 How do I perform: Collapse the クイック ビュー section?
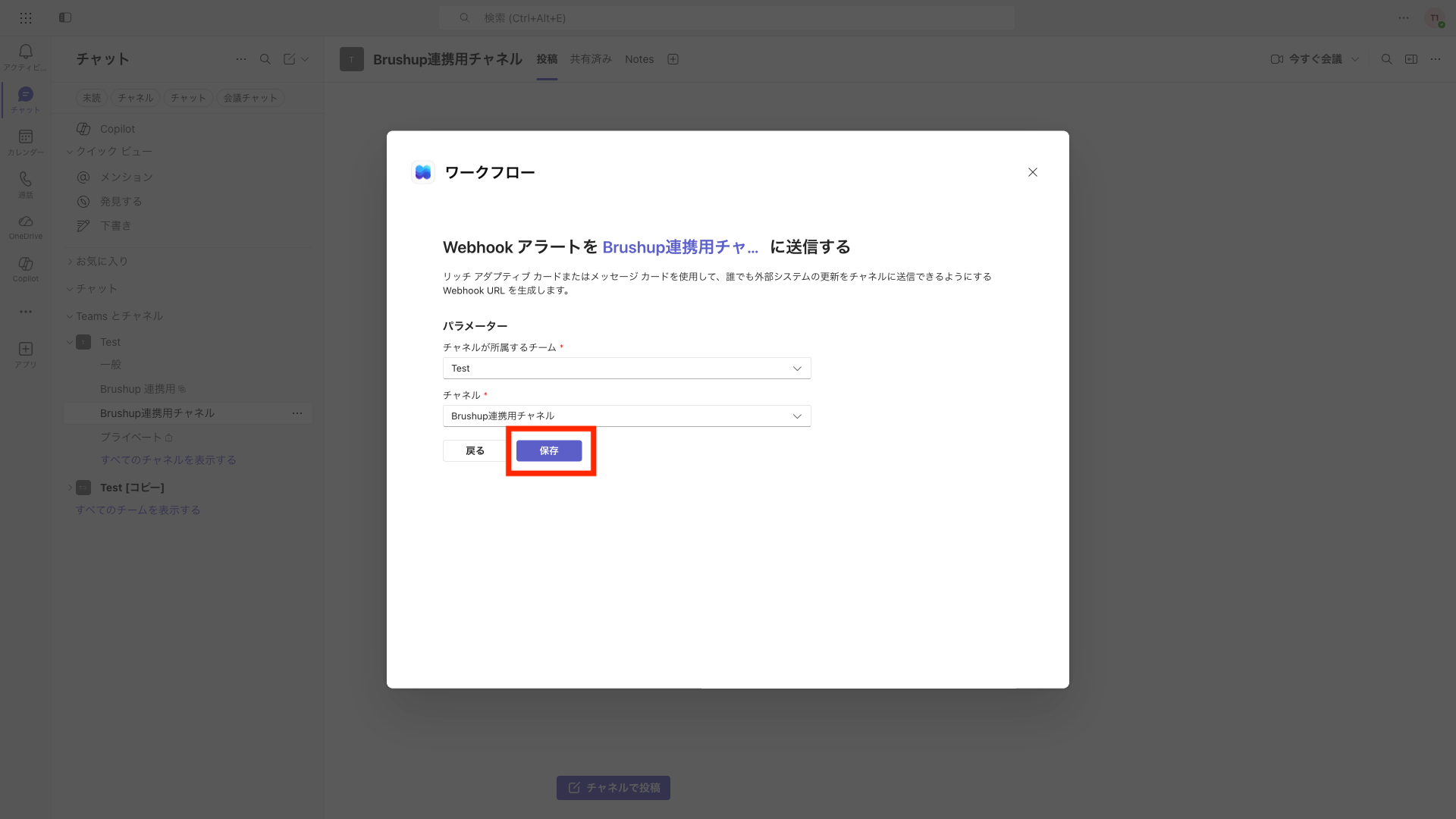[x=70, y=152]
